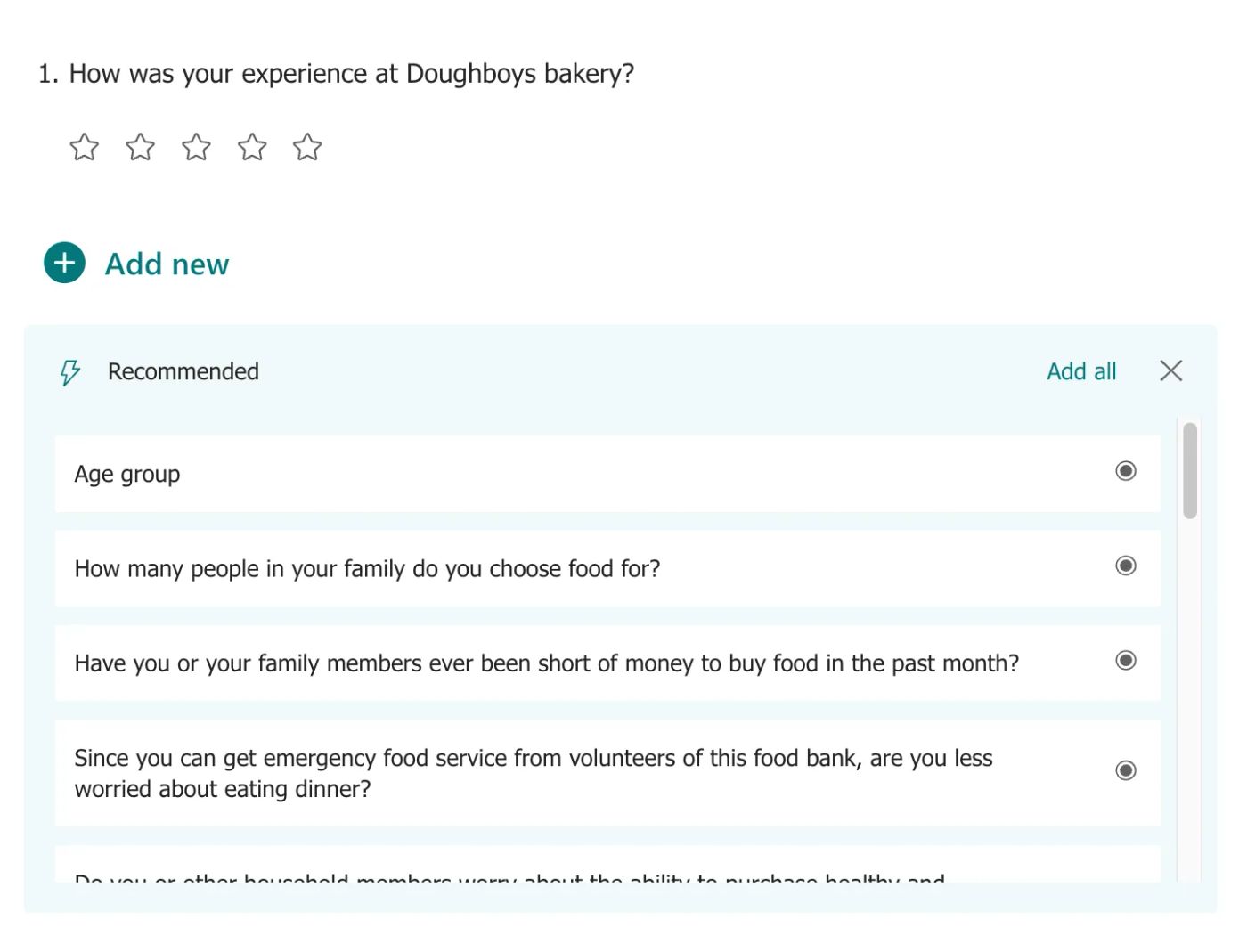Click the first rating star

coord(85,147)
